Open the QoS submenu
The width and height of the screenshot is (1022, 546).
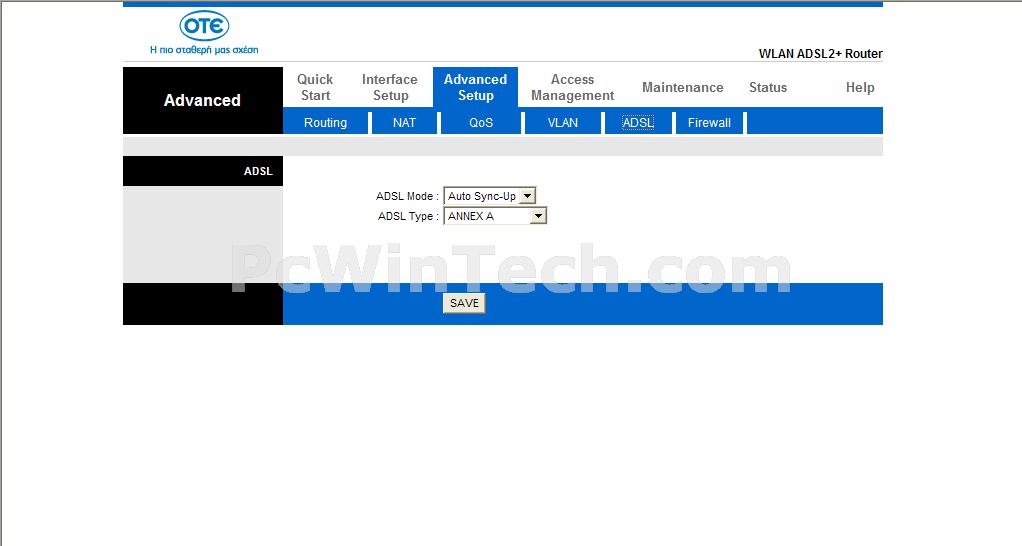pos(481,122)
